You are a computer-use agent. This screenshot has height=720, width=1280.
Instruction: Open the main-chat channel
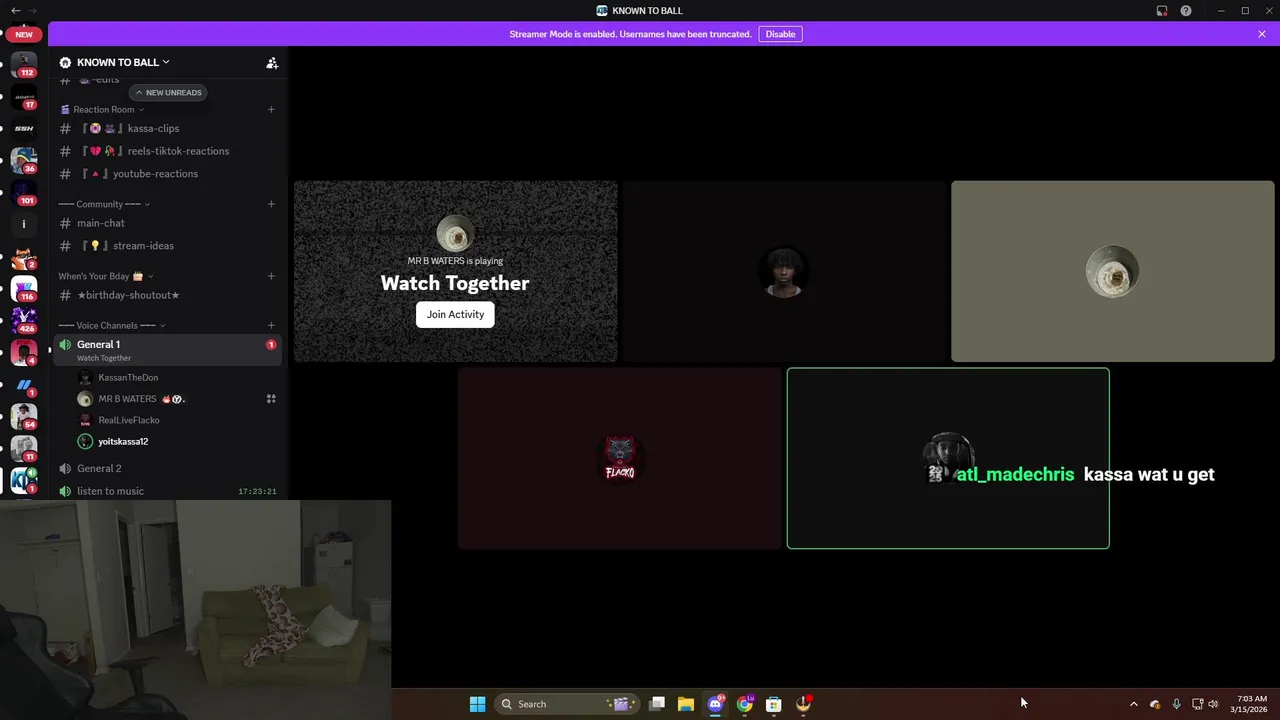point(168,223)
